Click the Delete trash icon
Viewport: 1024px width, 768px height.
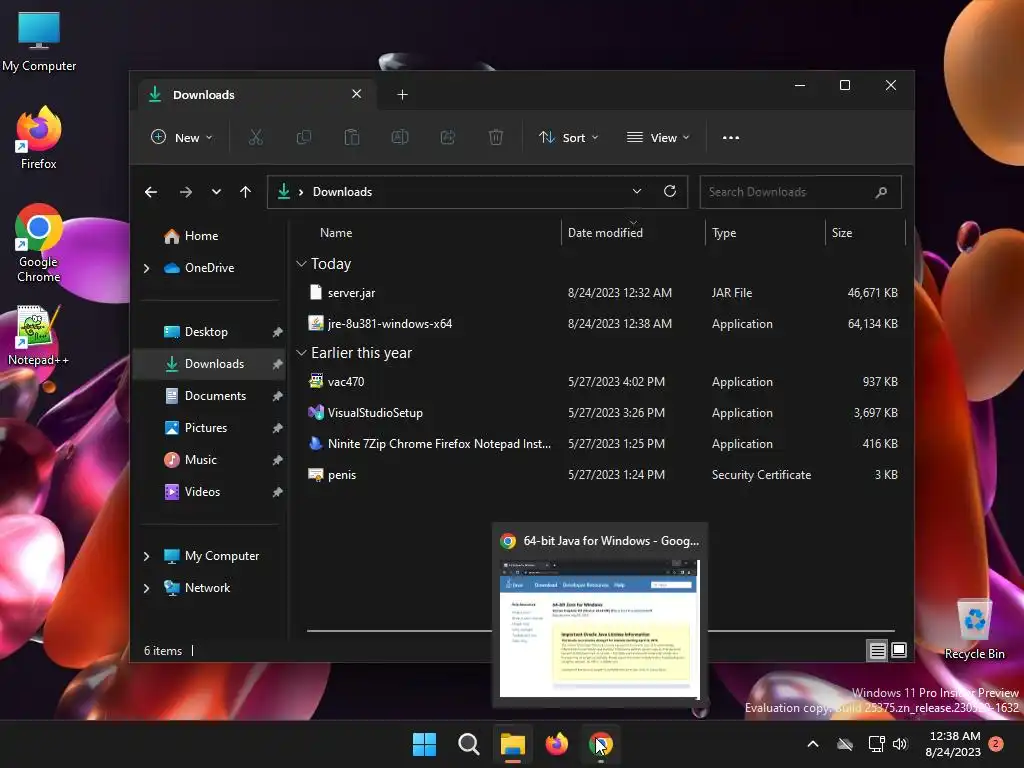[496, 137]
